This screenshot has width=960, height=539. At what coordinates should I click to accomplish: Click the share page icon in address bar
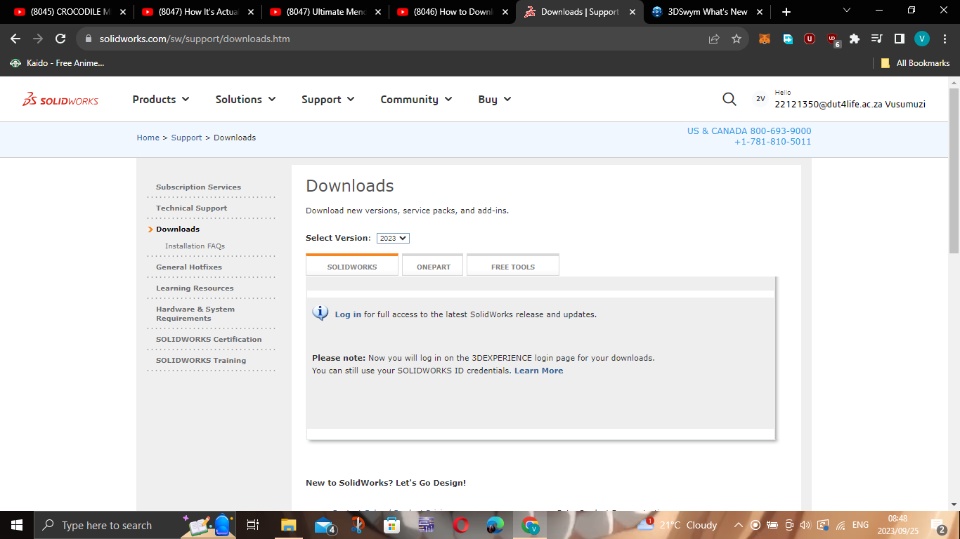click(x=713, y=39)
